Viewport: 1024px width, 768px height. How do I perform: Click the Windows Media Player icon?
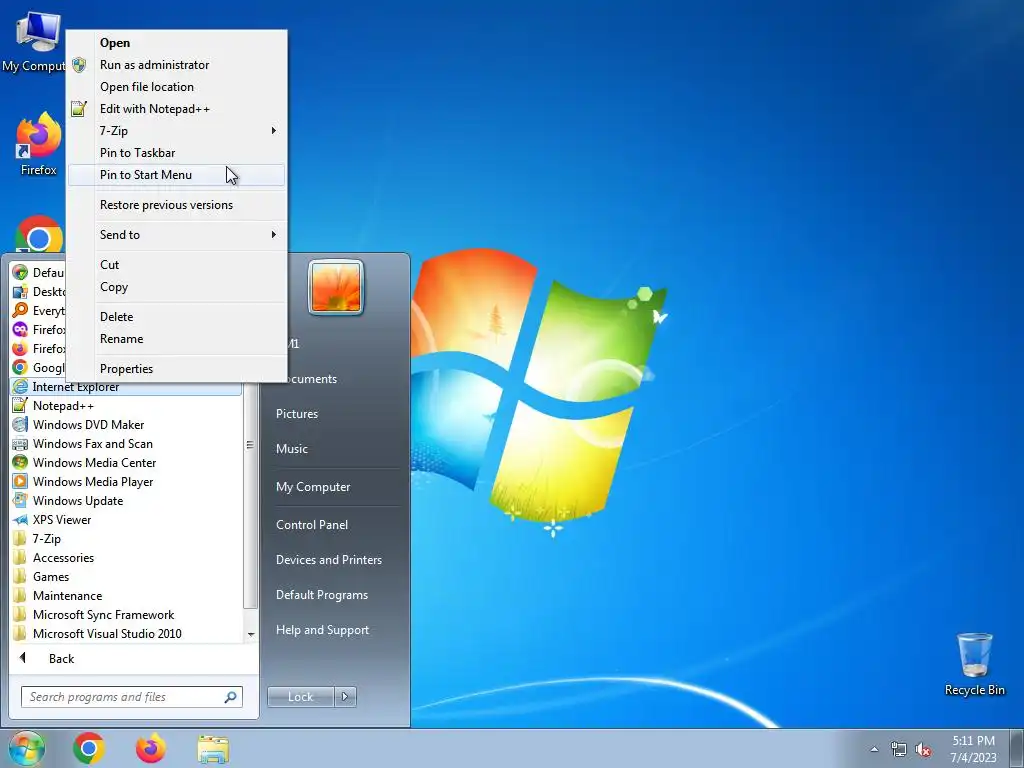click(20, 481)
